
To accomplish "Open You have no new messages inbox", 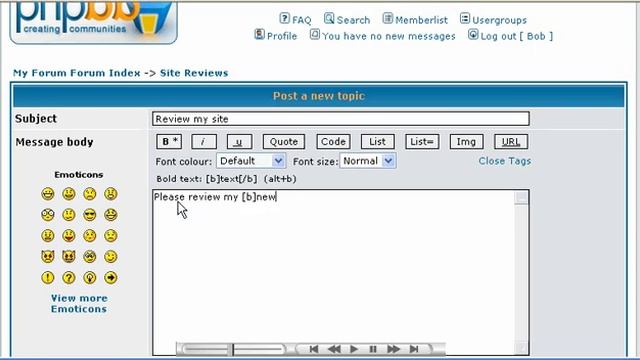I will coord(389,36).
